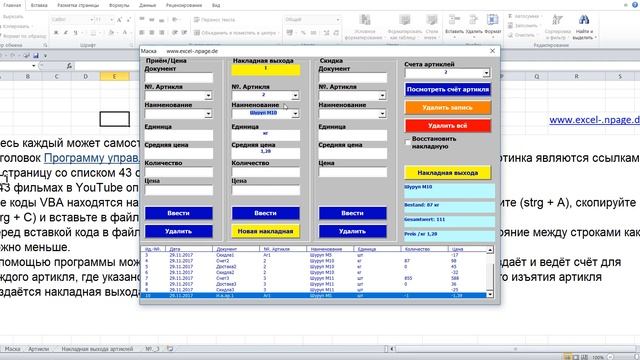Image resolution: width=640 pixels, height=360 pixels.
Task: Open №. Артикля dropdown under Накладная выхода
Action: point(295,96)
